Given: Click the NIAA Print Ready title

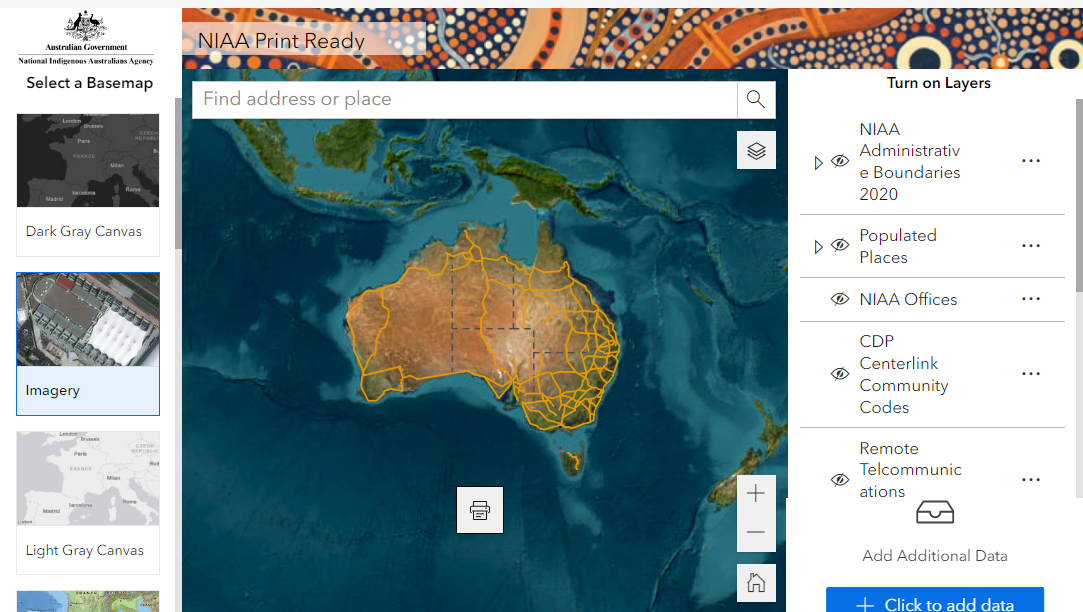Looking at the screenshot, I should (281, 41).
